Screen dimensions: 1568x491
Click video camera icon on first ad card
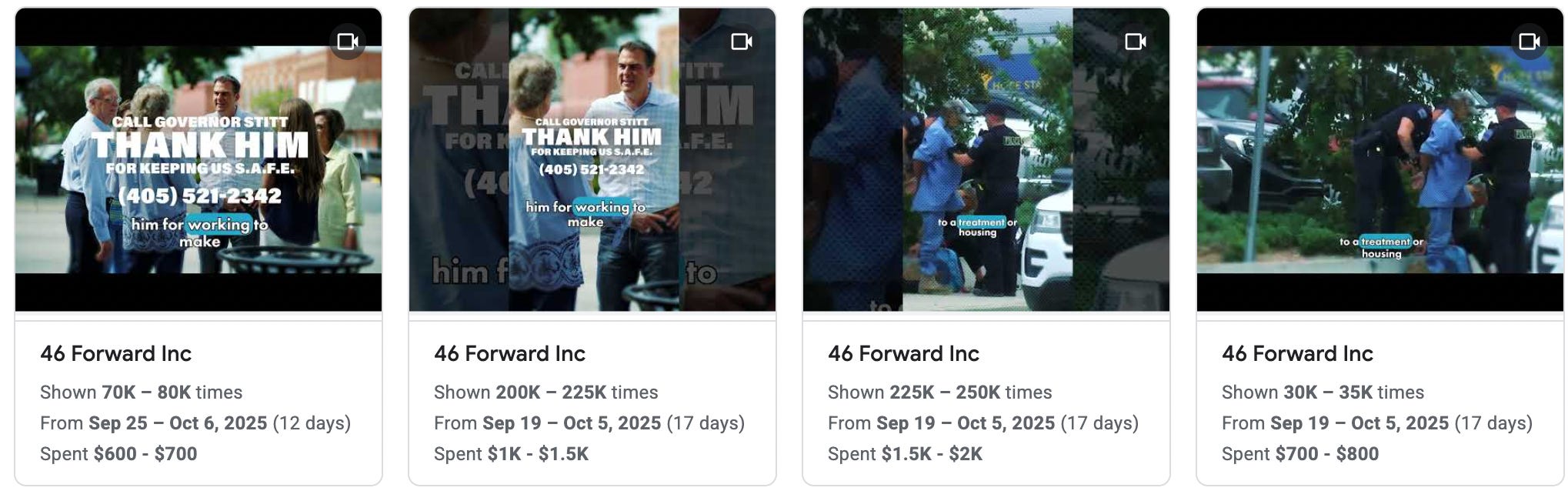pyautogui.click(x=348, y=41)
